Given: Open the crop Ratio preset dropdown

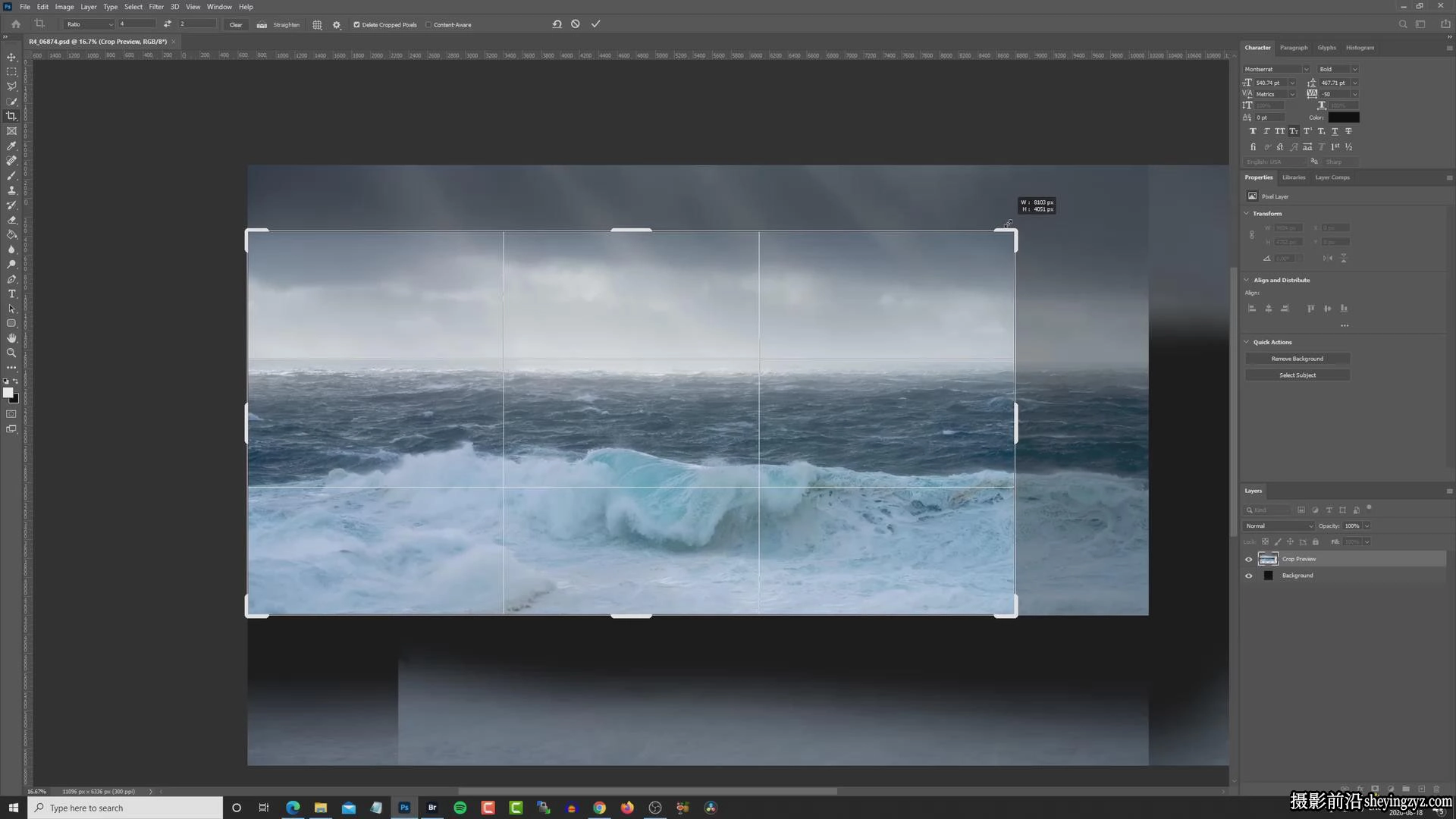Looking at the screenshot, I should tap(89, 24).
